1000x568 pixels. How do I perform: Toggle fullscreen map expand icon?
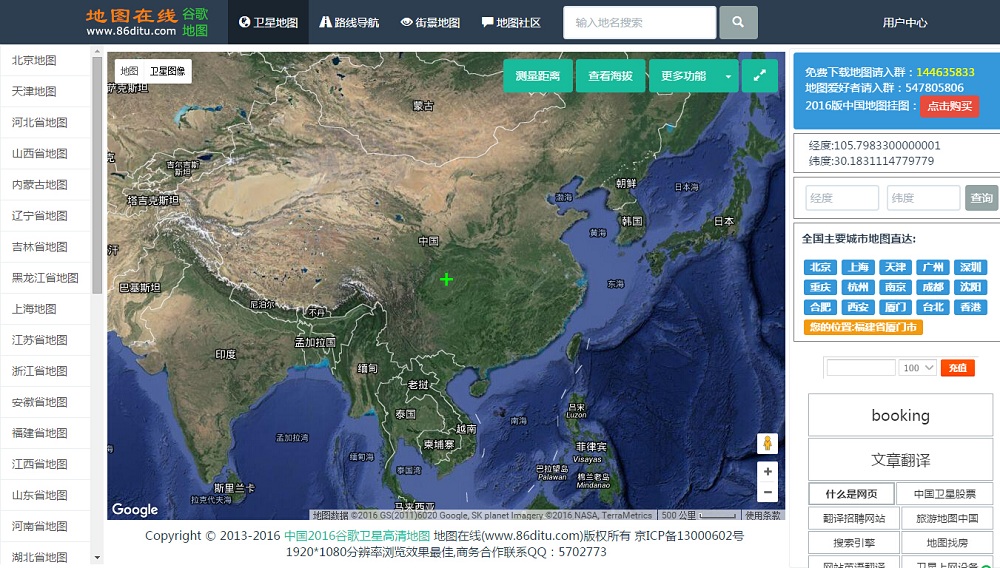click(x=759, y=76)
